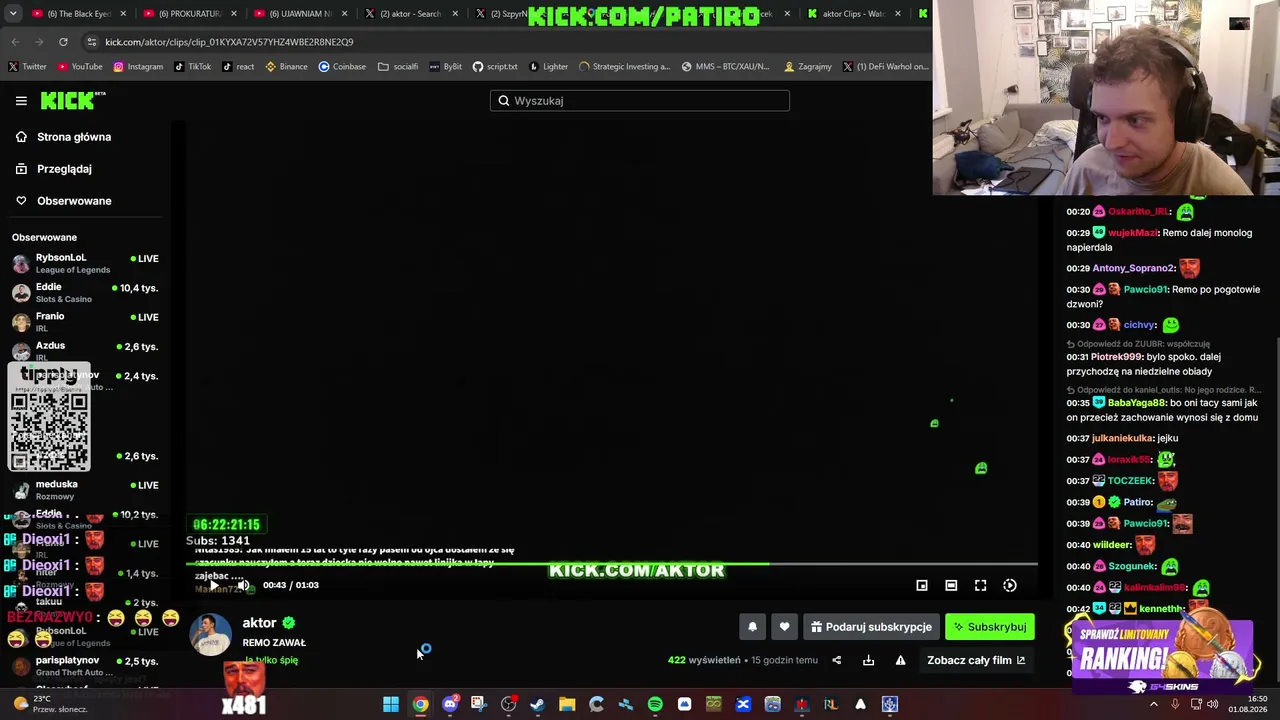
Task: Open the Lighter bookmark
Action: point(549,67)
